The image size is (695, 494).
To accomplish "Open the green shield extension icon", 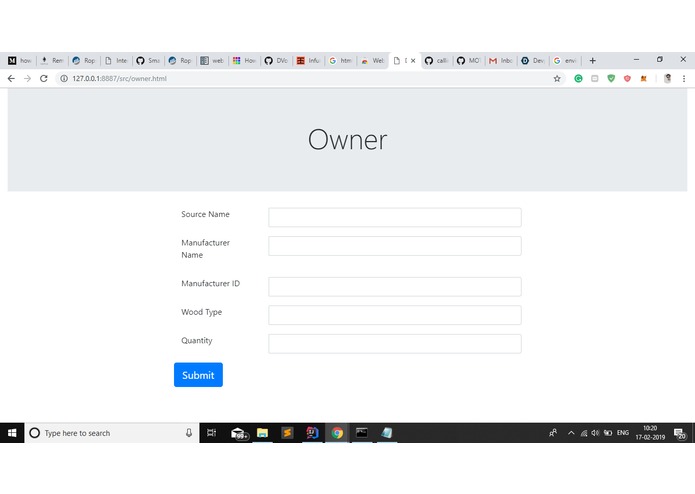I will tap(611, 78).
